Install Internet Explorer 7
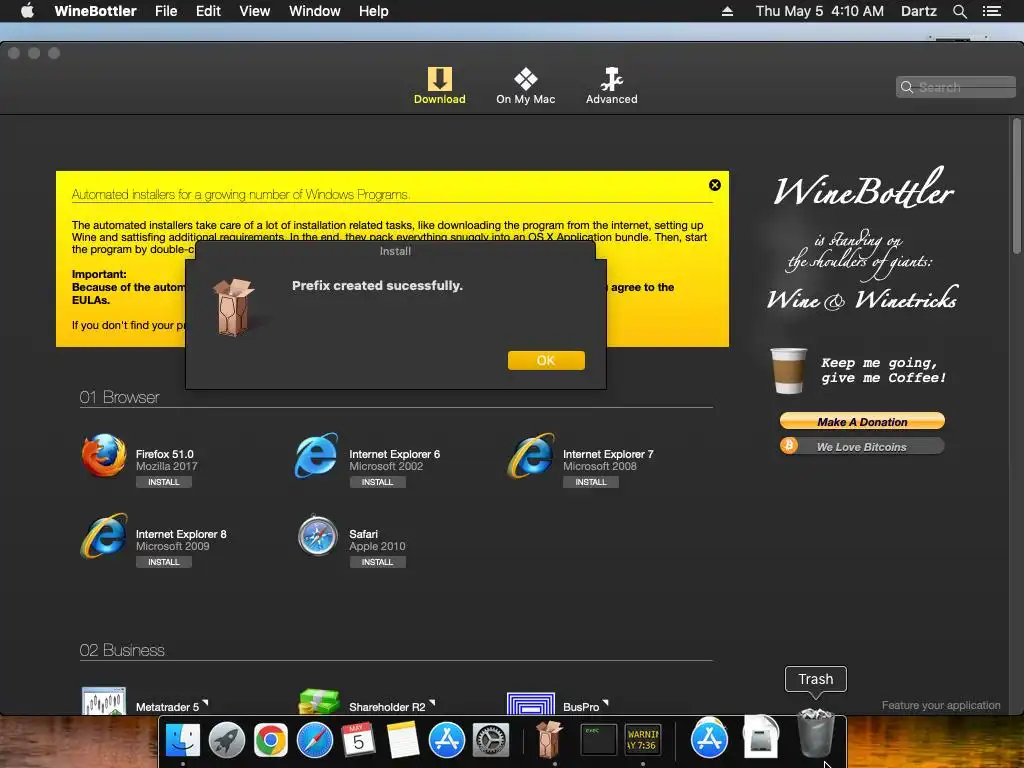This screenshot has height=768, width=1024. click(x=590, y=482)
